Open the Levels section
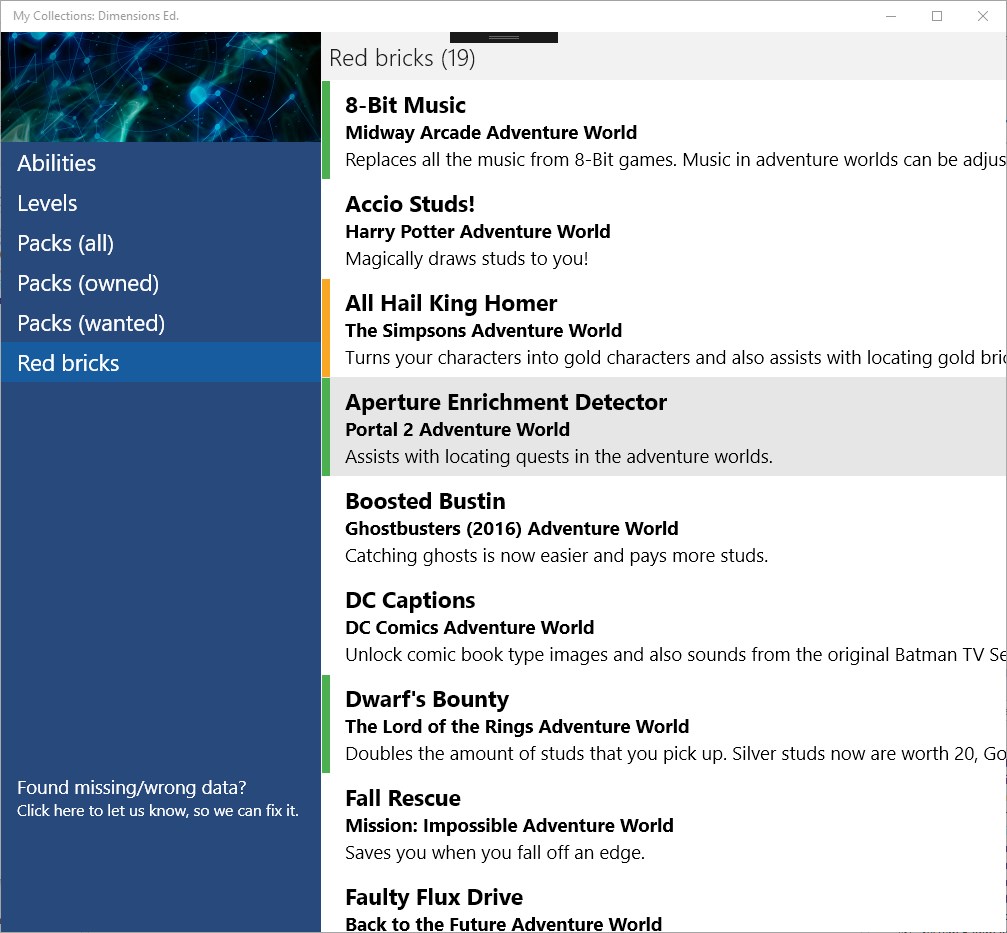This screenshot has width=1007, height=933. [x=161, y=203]
